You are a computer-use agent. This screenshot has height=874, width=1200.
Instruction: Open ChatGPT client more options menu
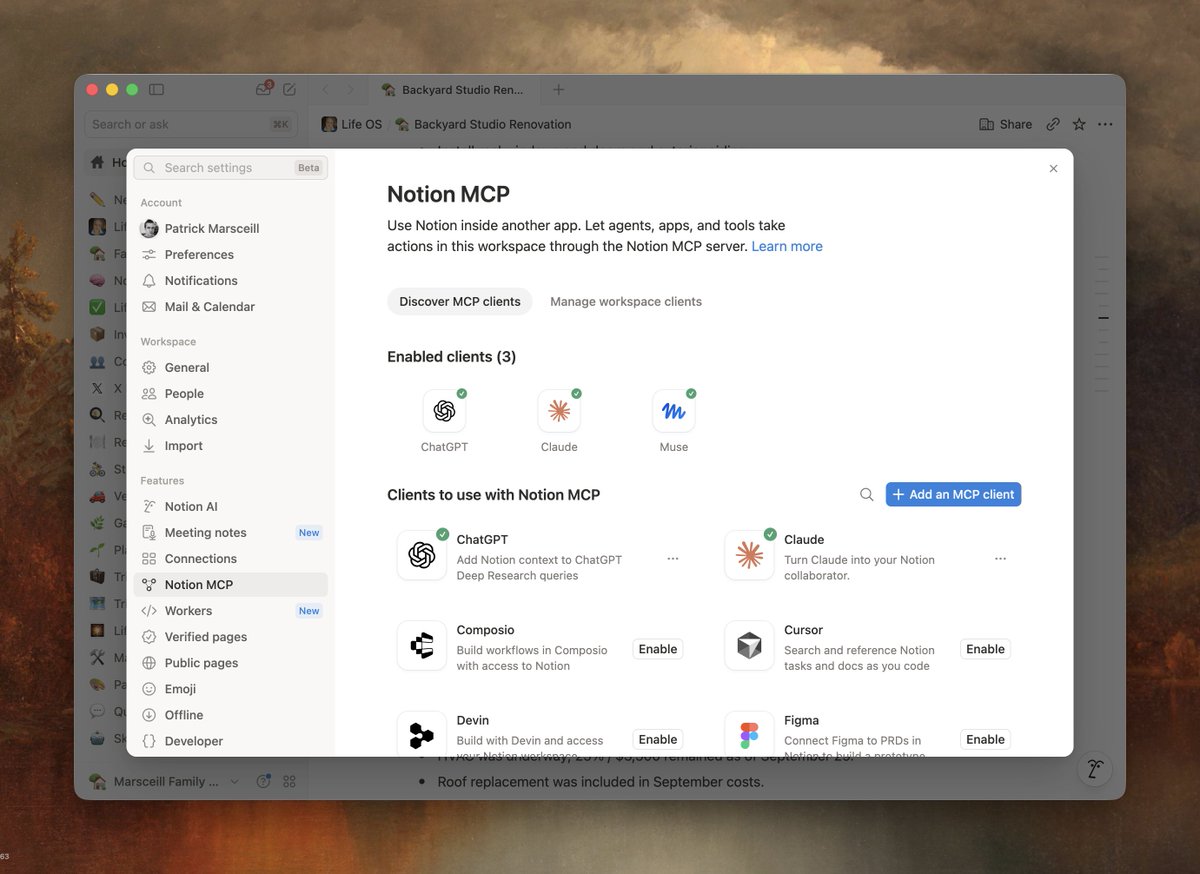(673, 559)
